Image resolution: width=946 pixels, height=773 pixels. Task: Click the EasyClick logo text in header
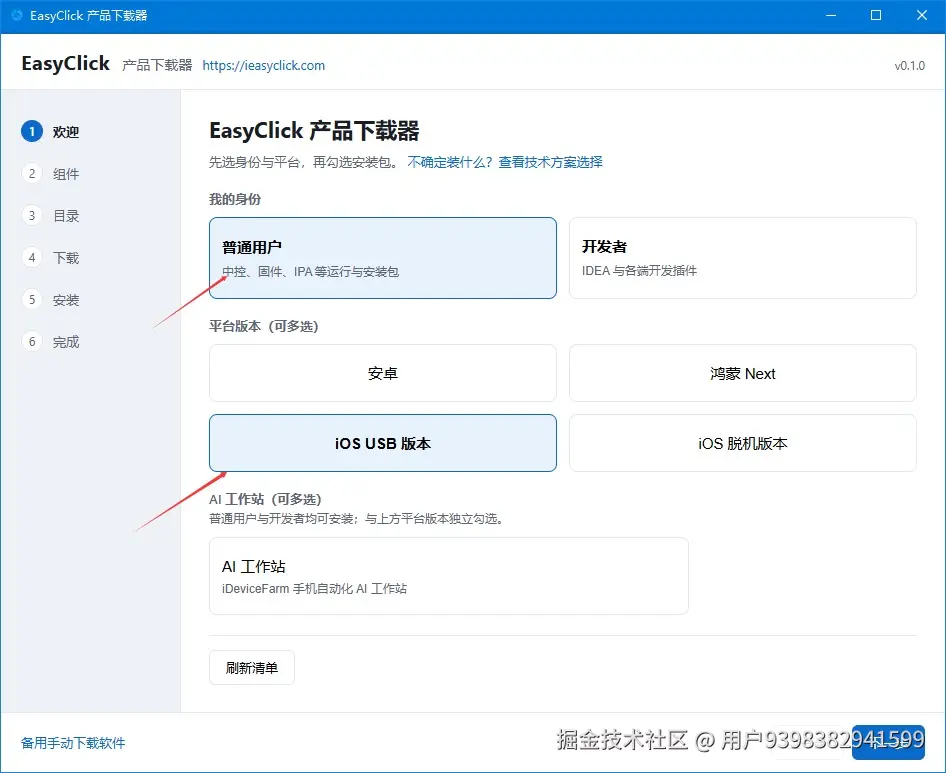click(x=65, y=63)
